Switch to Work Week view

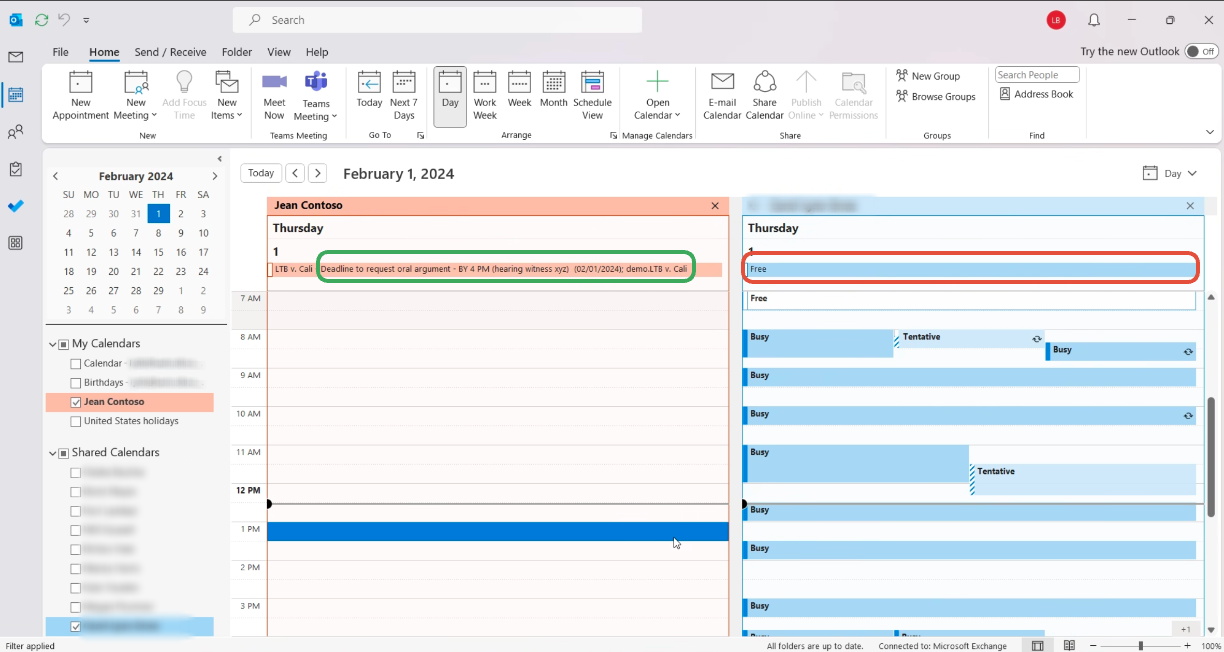tap(485, 96)
